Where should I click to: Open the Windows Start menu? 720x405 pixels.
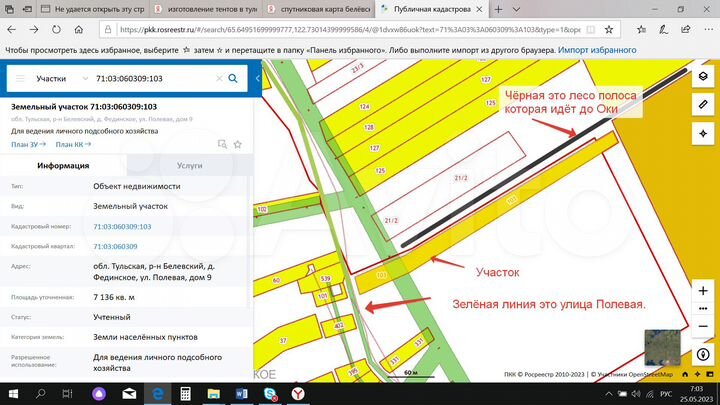click(12, 394)
